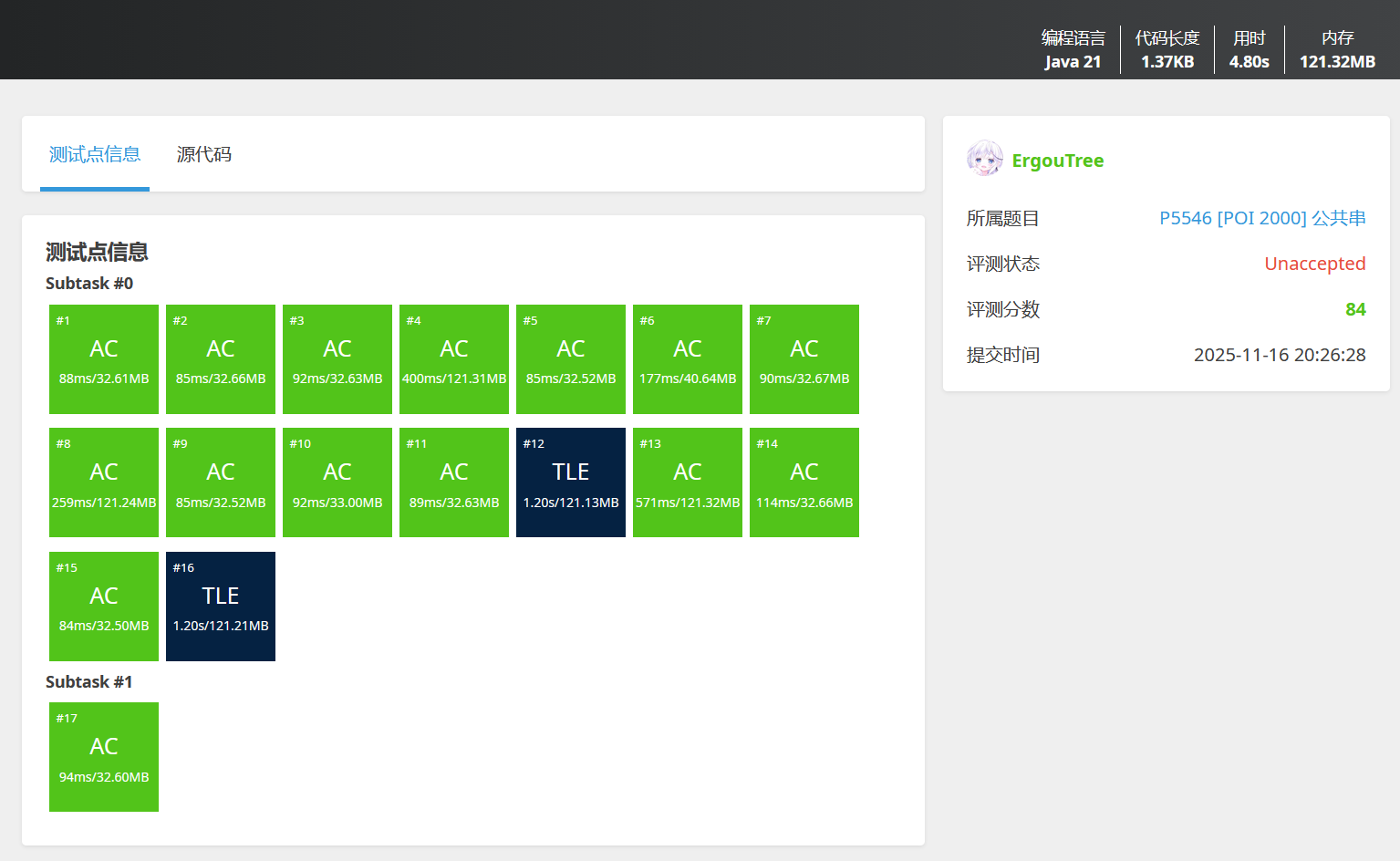Click the ErgouTree user avatar
1400x861 pixels.
click(x=984, y=159)
